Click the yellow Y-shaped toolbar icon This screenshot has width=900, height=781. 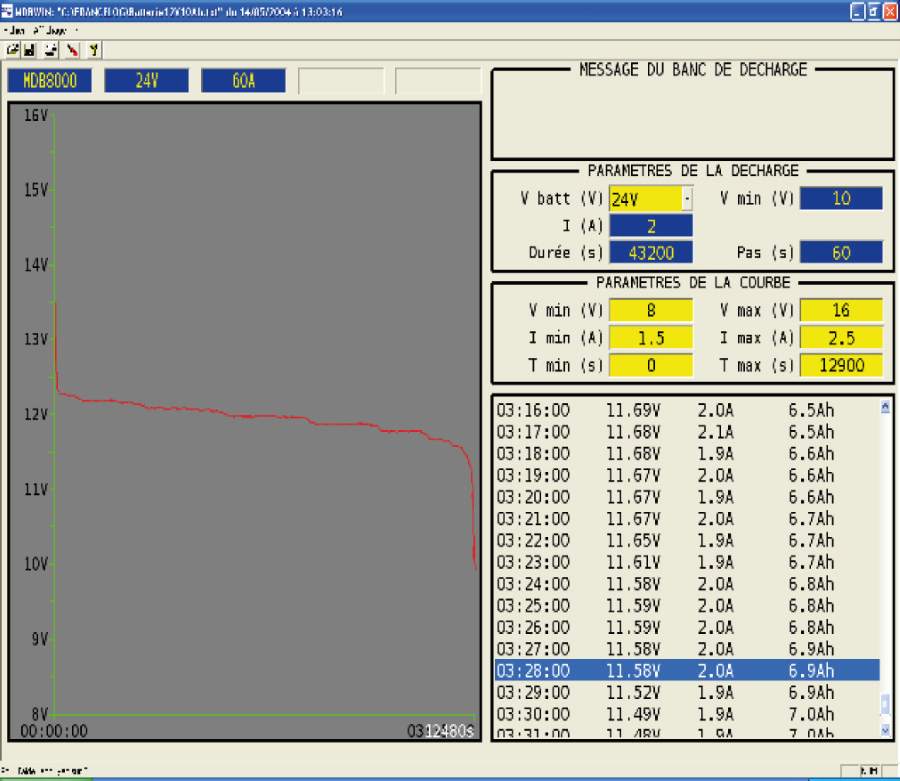(94, 50)
